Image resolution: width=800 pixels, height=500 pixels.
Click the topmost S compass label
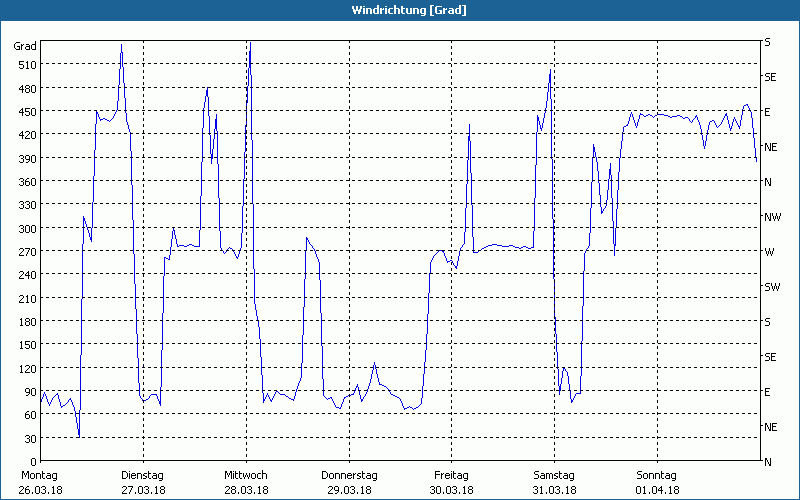(x=767, y=42)
